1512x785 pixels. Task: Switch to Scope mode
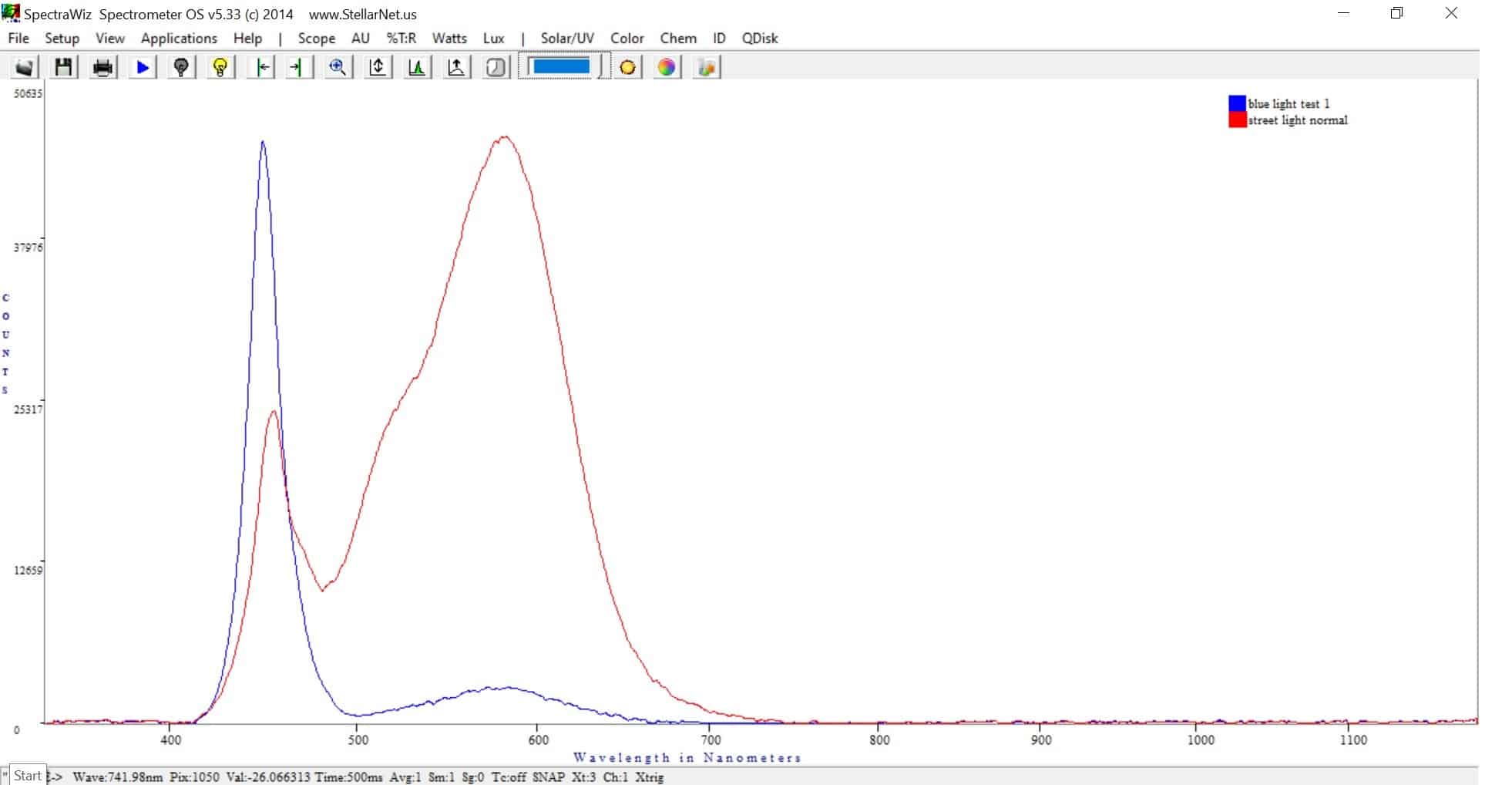(316, 38)
